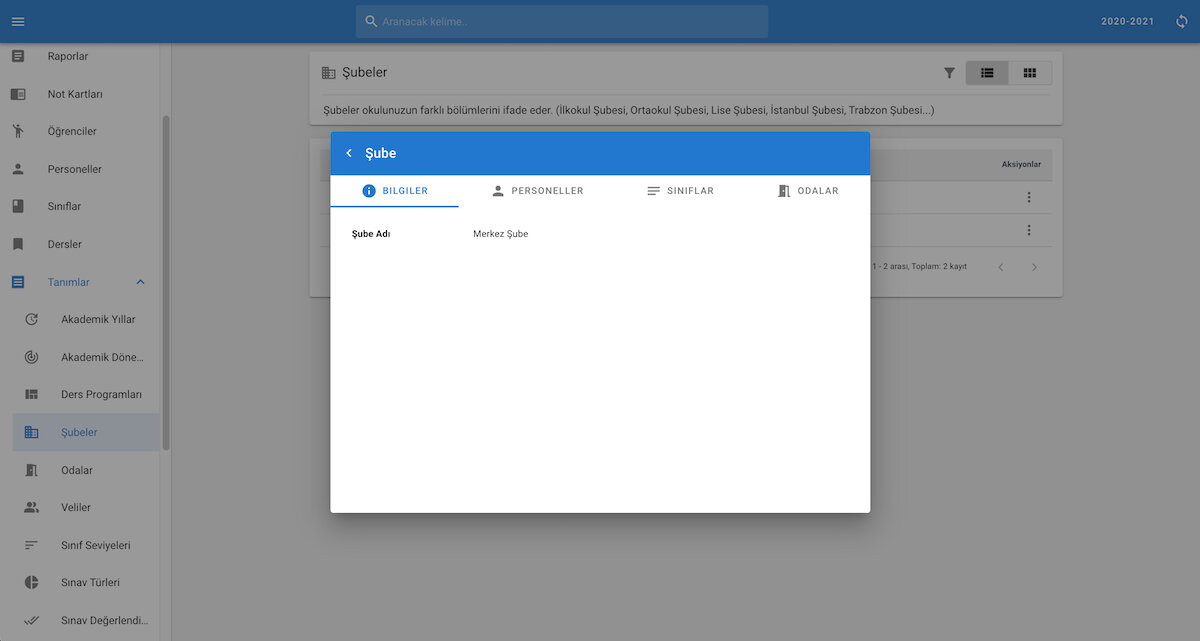Click the Merkez Şube name value
Viewport: 1200px width, 641px height.
500,234
